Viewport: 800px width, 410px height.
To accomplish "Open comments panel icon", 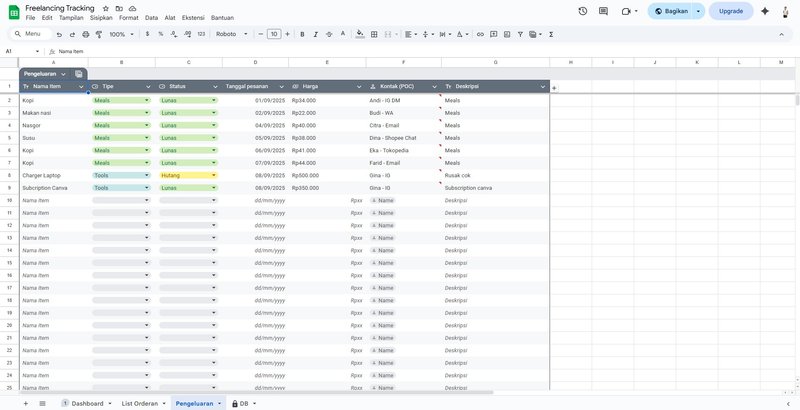I will 603,11.
